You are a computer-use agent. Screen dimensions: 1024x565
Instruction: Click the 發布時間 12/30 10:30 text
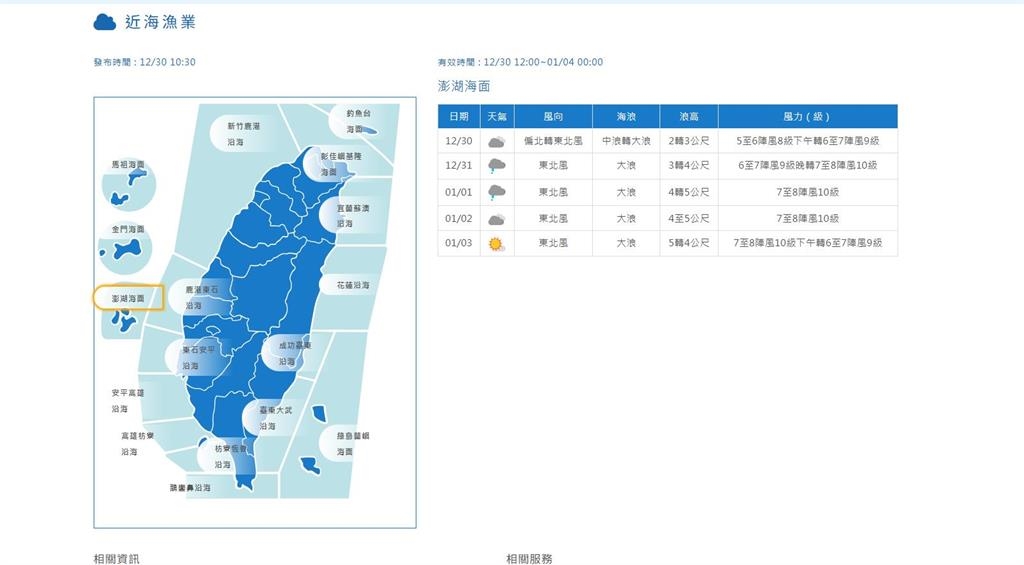tap(144, 62)
